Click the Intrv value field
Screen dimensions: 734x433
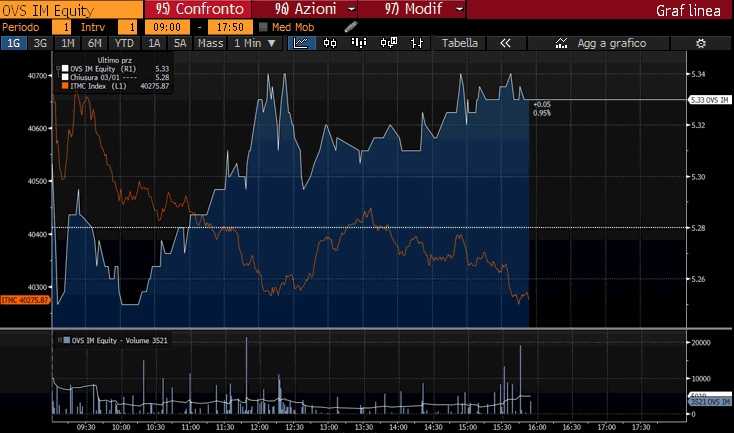(127, 27)
